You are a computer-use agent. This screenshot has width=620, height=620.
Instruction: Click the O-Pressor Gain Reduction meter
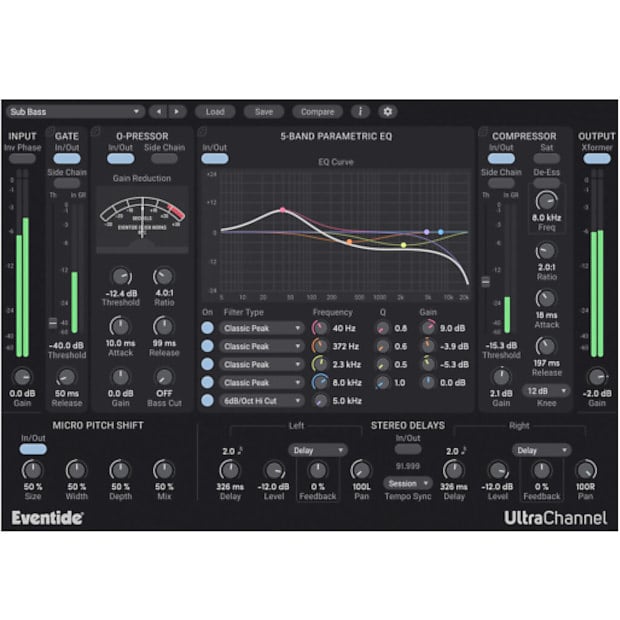(142, 219)
